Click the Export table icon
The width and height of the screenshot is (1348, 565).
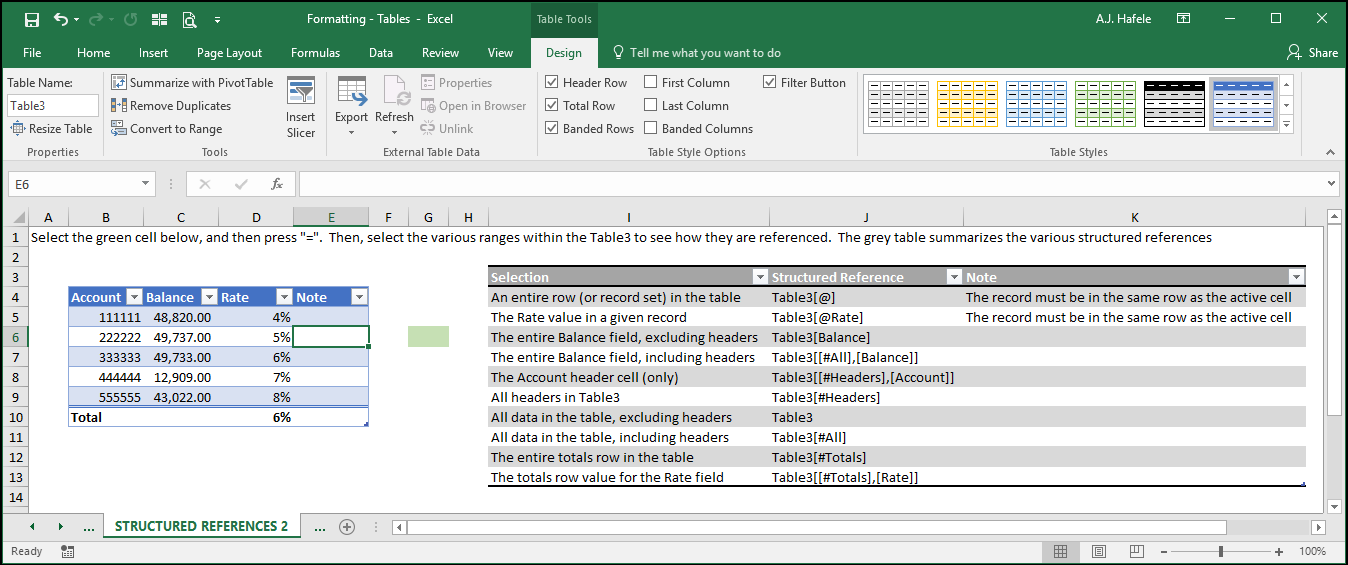pyautogui.click(x=351, y=91)
